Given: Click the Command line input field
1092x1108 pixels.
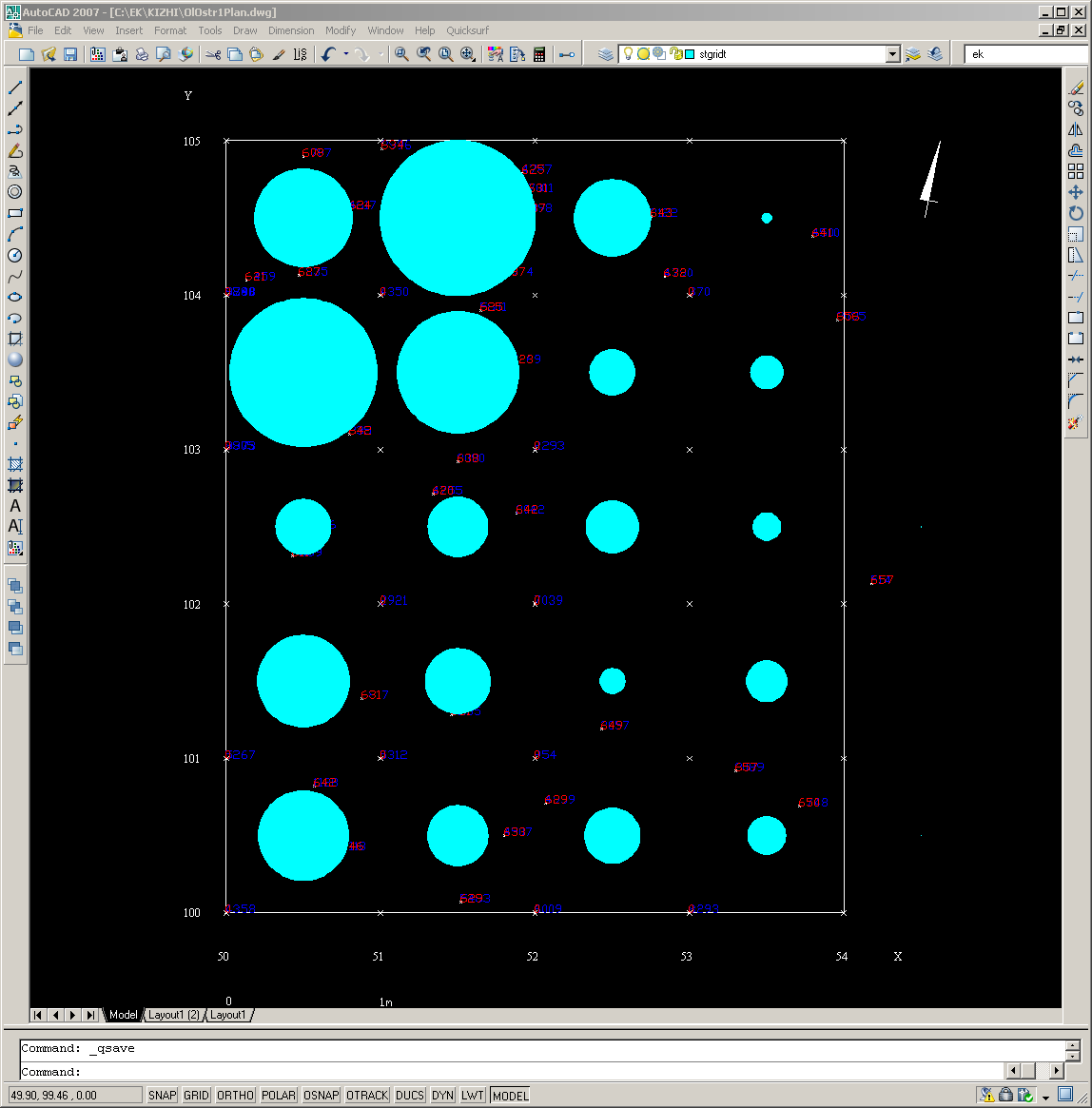Looking at the screenshot, I should click(533, 1072).
